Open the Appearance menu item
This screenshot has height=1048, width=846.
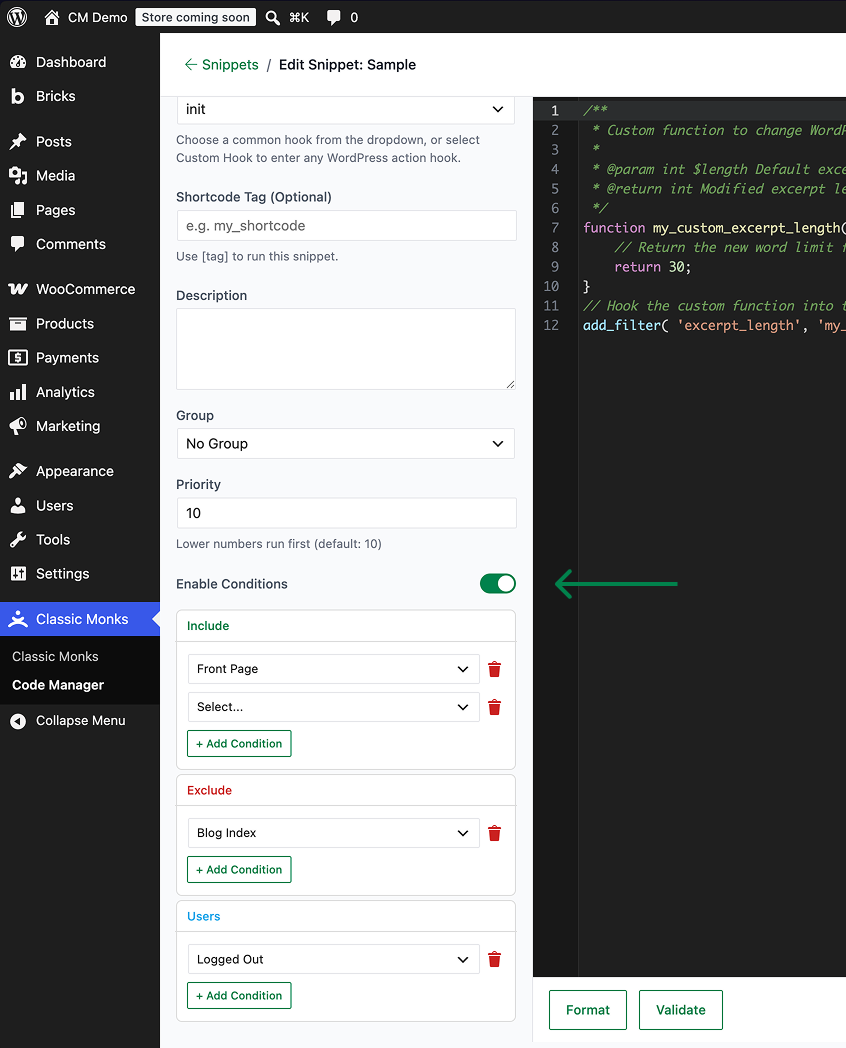(x=80, y=471)
